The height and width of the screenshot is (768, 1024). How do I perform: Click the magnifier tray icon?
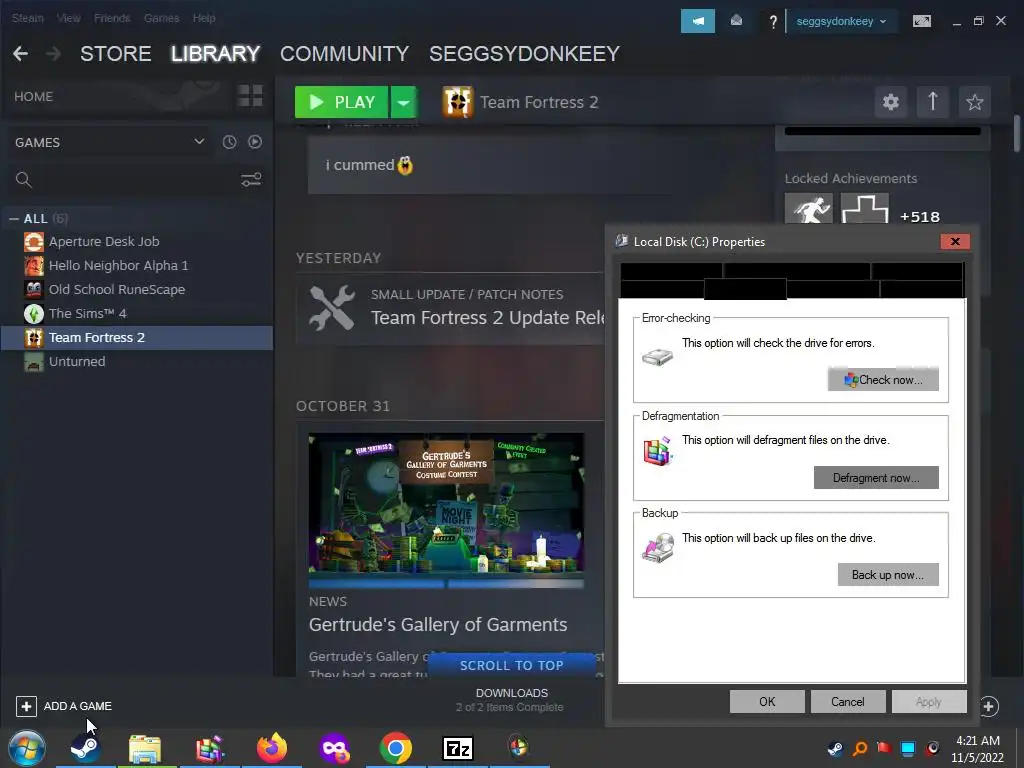pyautogui.click(x=860, y=748)
